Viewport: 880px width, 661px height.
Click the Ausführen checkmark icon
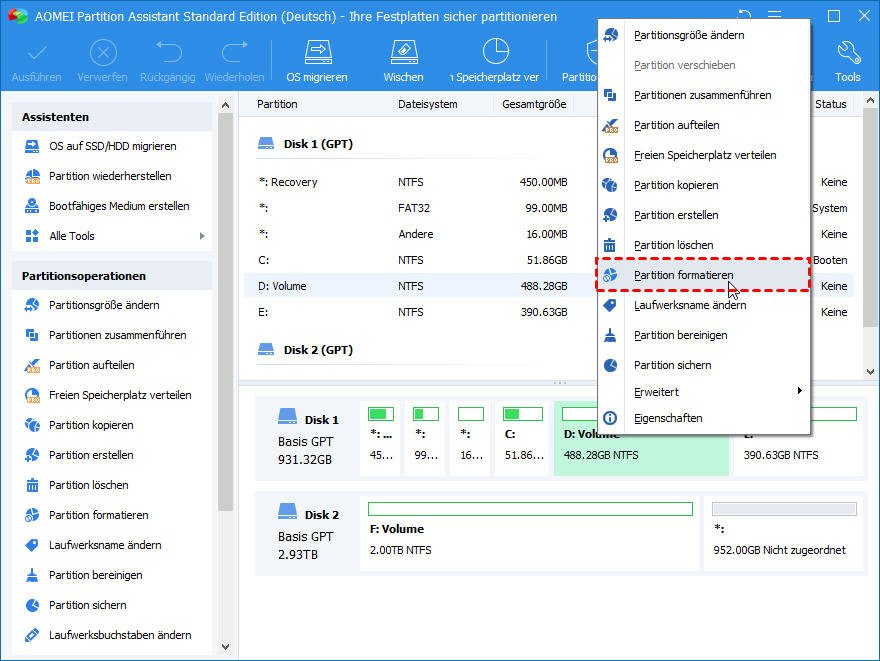tap(37, 53)
